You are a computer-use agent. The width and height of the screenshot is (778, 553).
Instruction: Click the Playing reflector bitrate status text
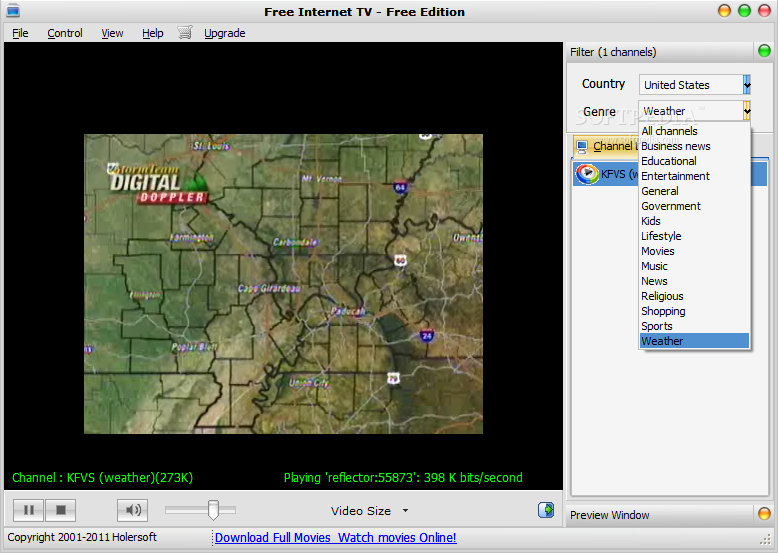pyautogui.click(x=403, y=478)
